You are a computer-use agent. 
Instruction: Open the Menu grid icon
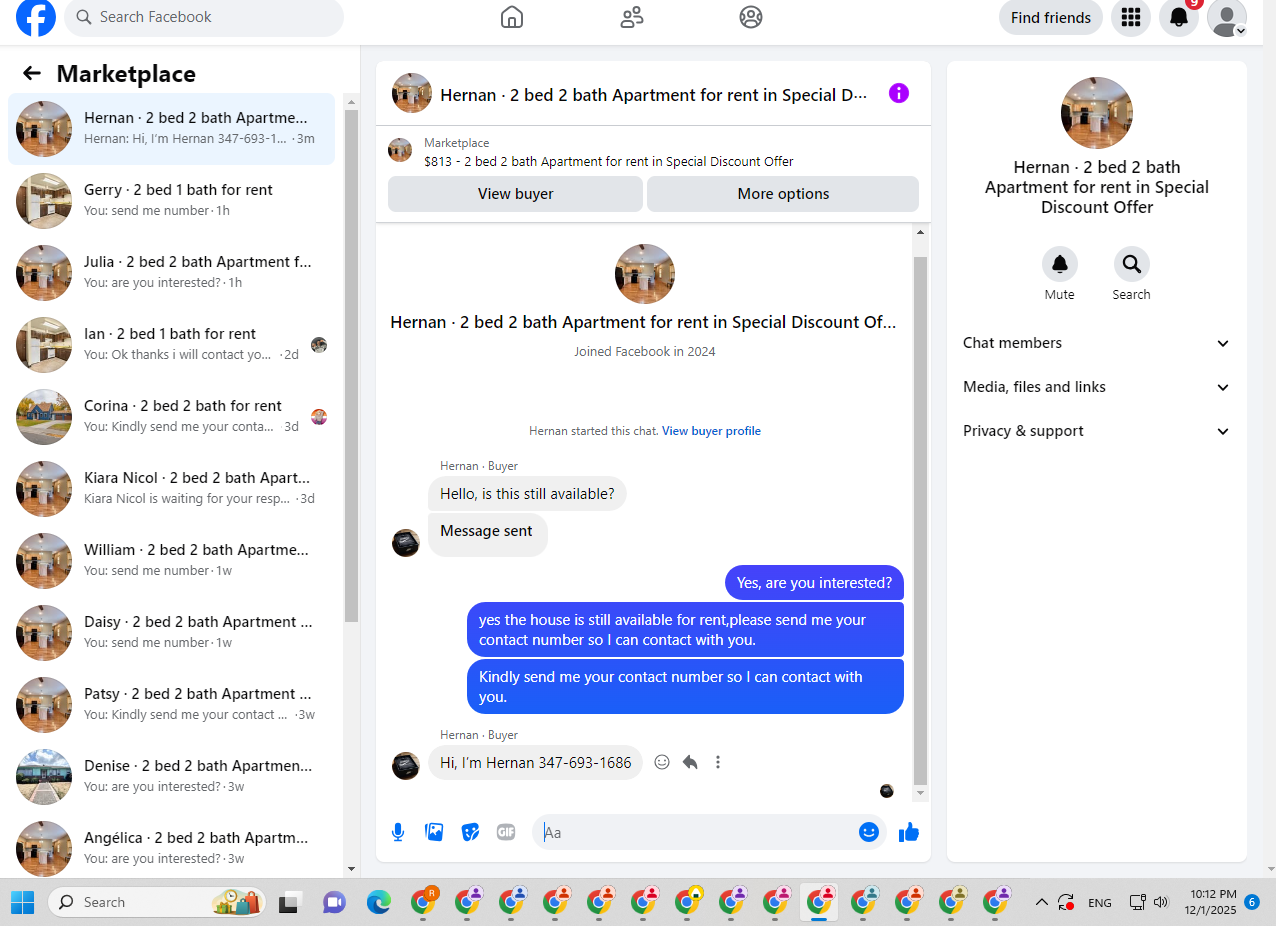(x=1131, y=17)
